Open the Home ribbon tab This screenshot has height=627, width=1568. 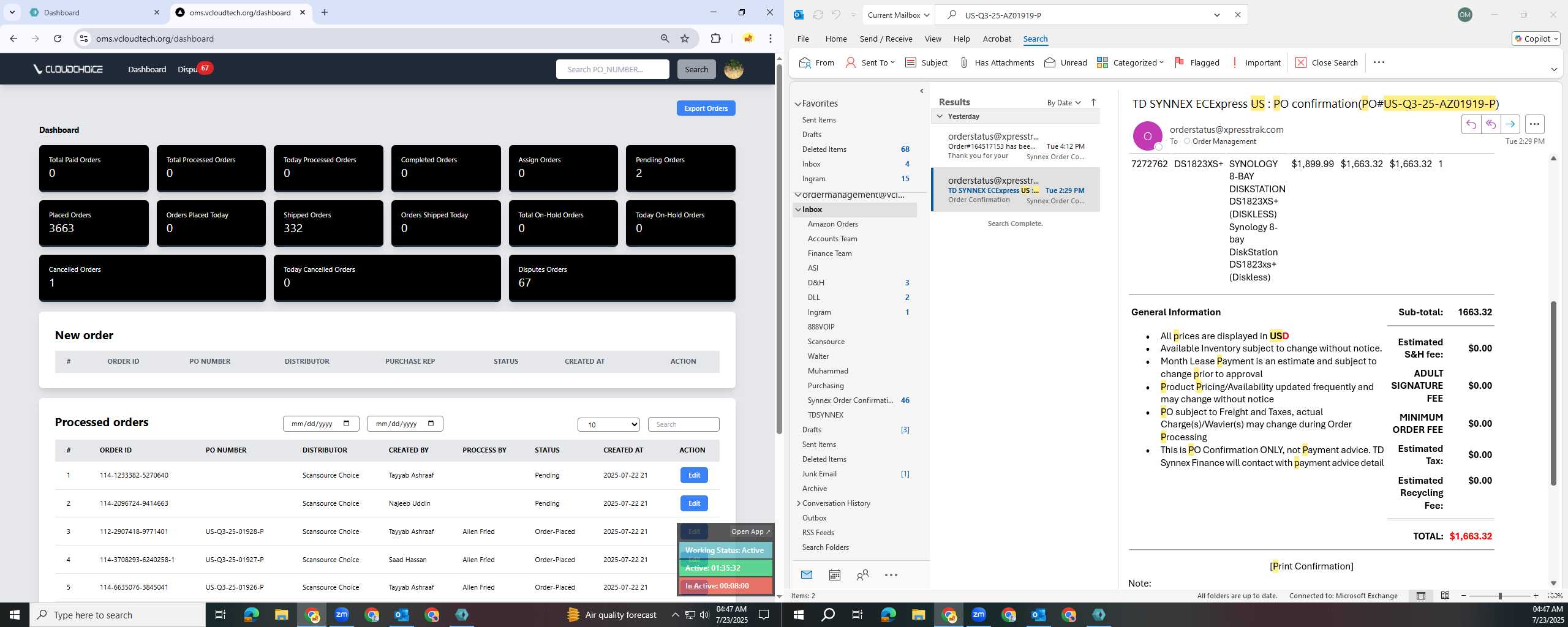tap(835, 39)
